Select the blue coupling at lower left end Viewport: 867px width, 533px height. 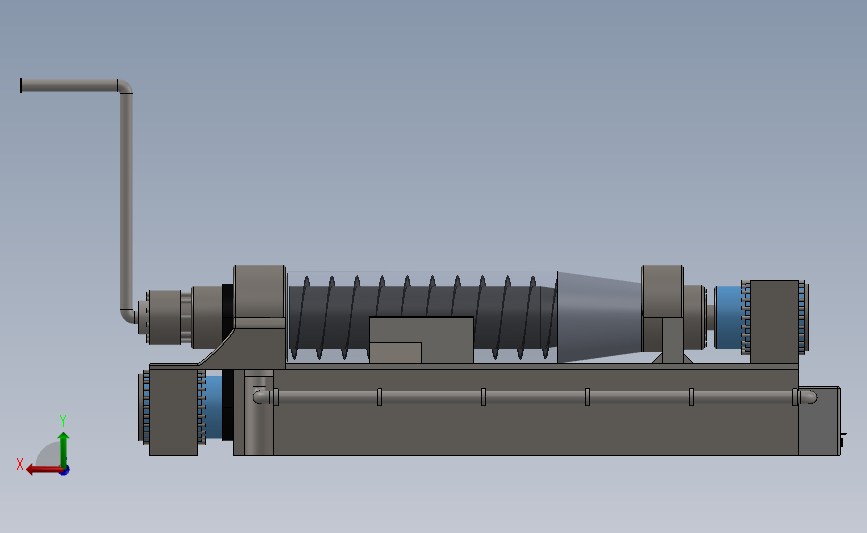[214, 408]
